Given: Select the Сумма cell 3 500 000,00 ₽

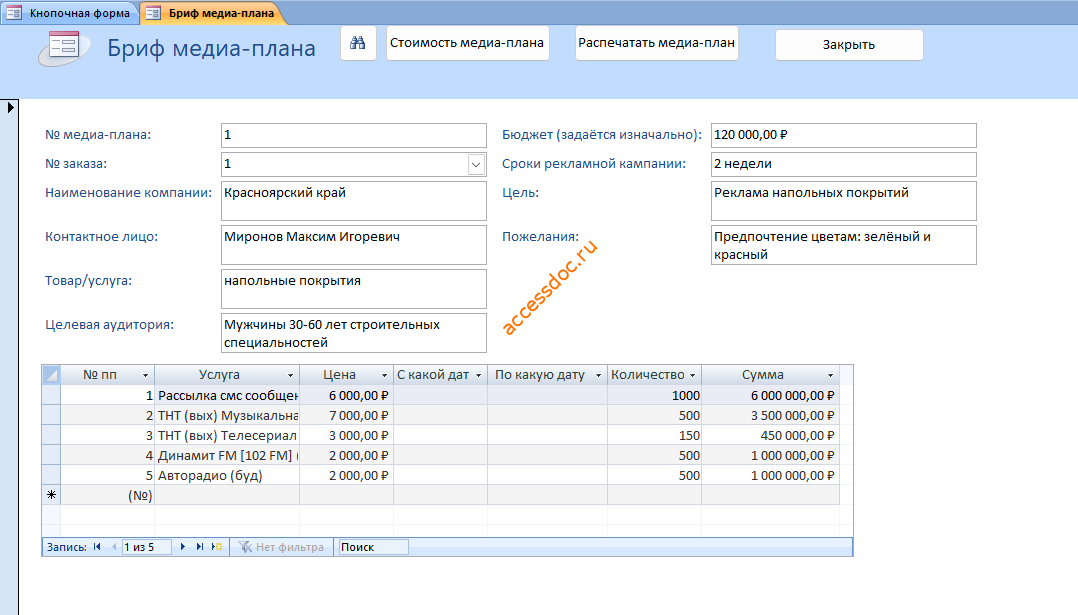Looking at the screenshot, I should coord(770,416).
